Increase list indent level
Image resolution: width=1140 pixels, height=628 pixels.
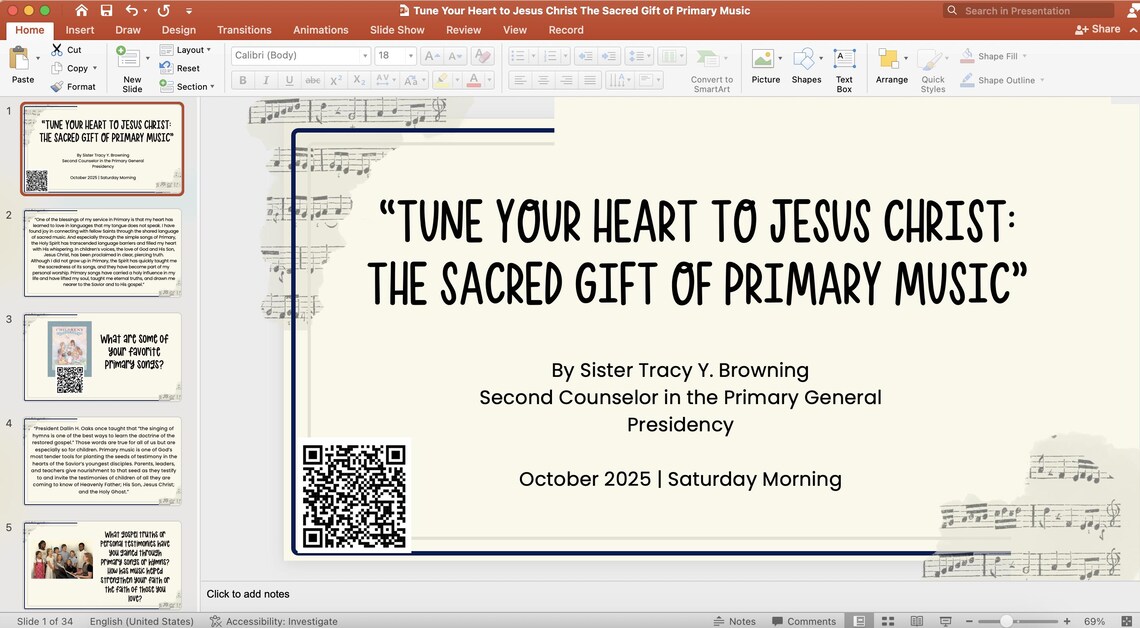click(x=609, y=56)
